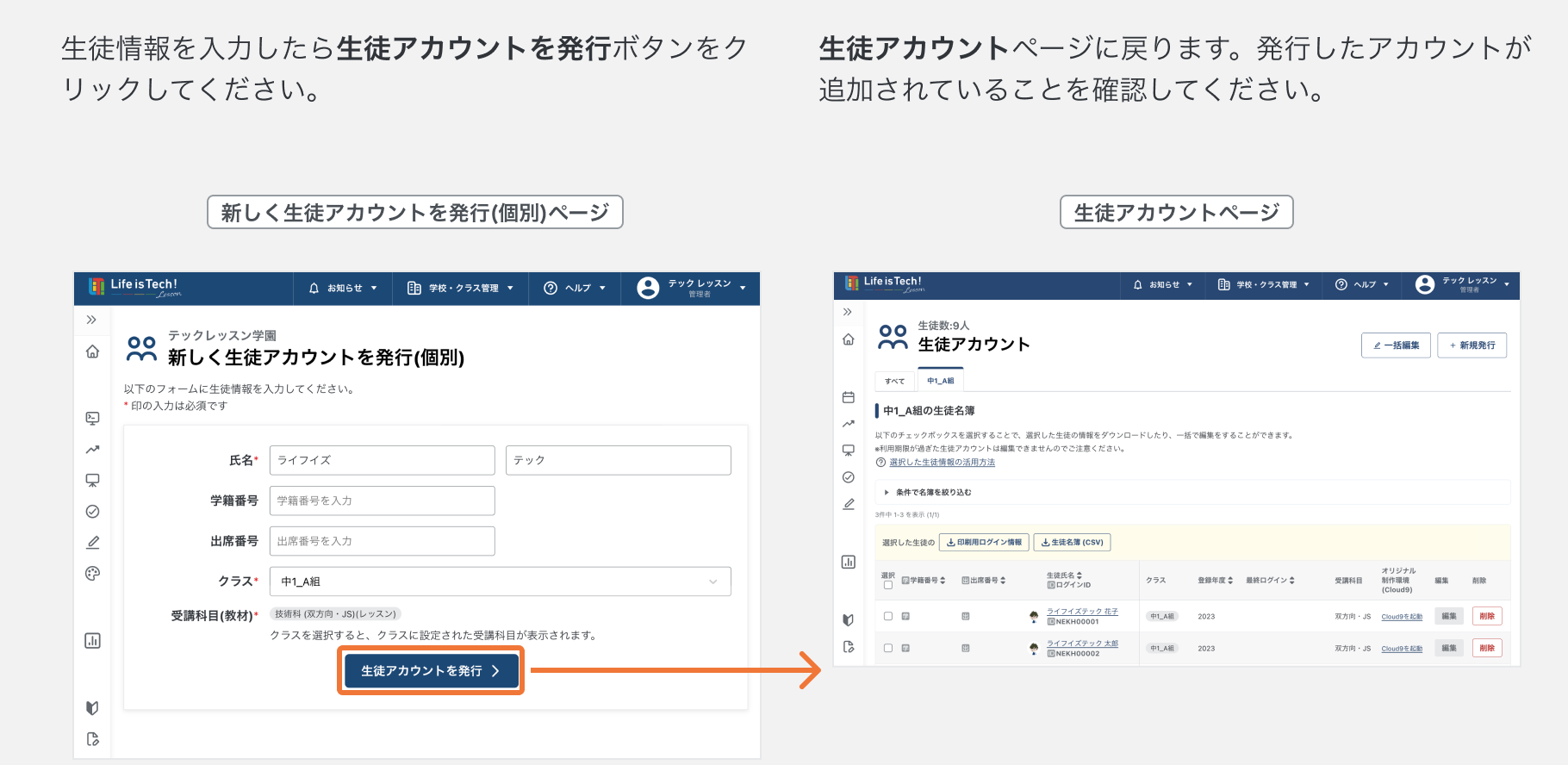Open check-circle icon in issue page sidebar
Screen dimensions: 1568x765
coord(92,512)
